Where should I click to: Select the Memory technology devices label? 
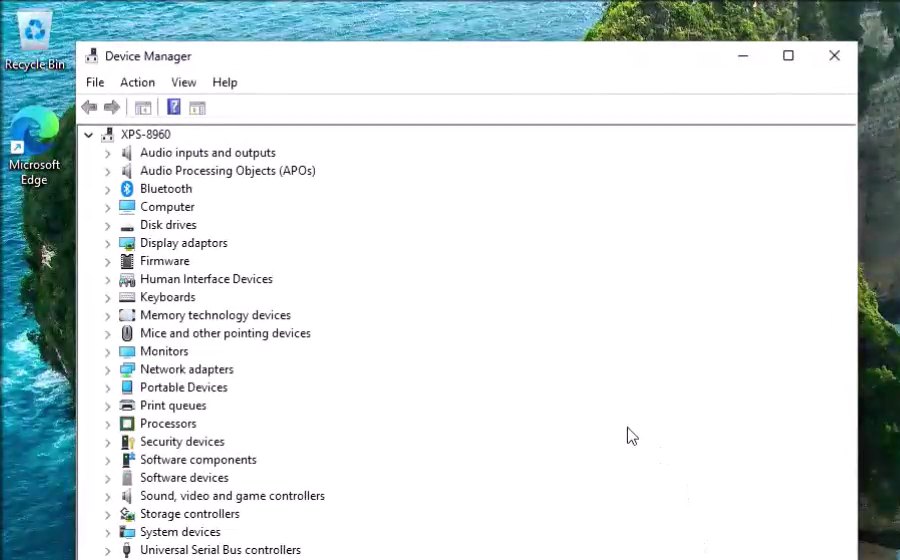(x=215, y=315)
